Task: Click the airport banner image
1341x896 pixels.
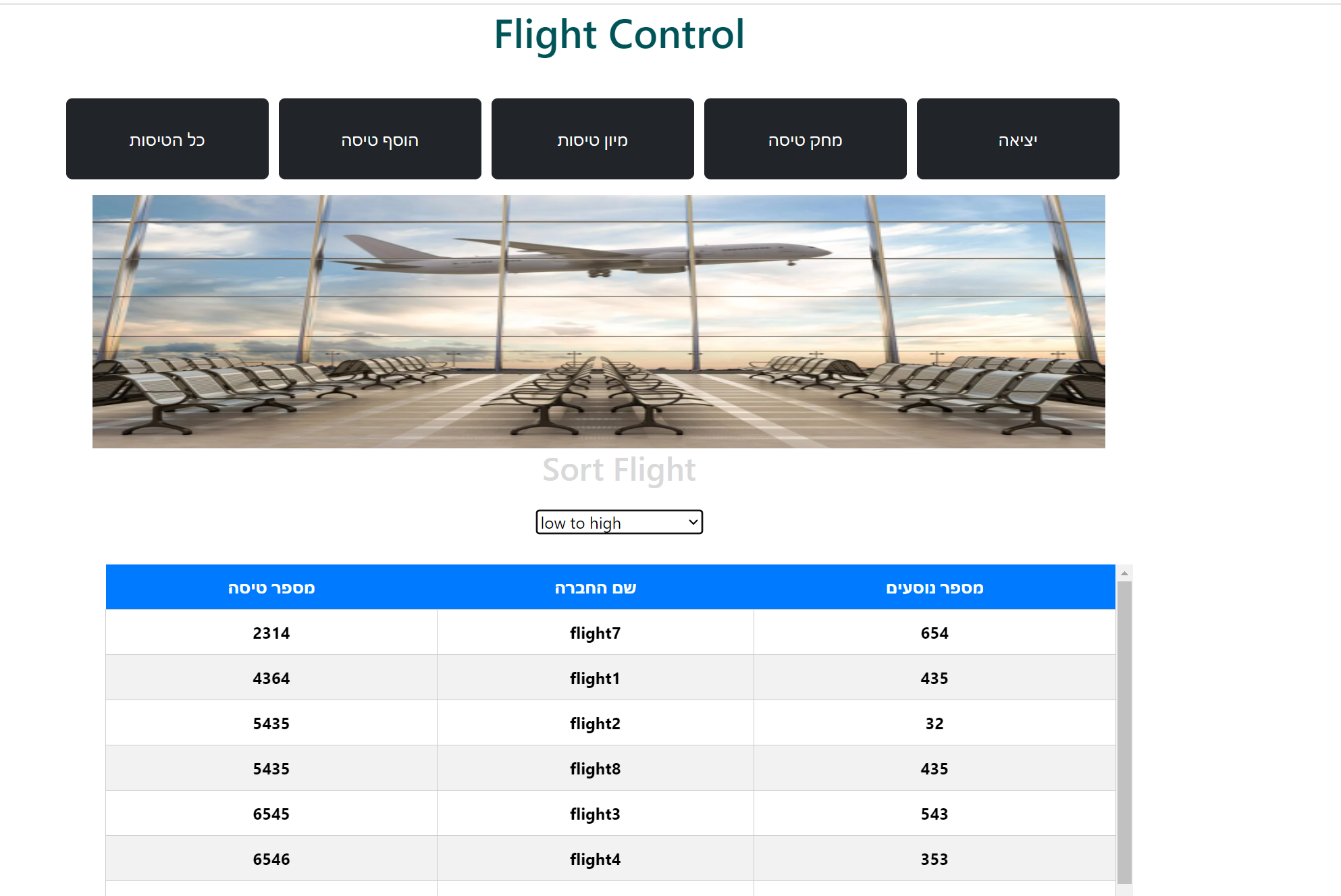Action: coord(599,321)
